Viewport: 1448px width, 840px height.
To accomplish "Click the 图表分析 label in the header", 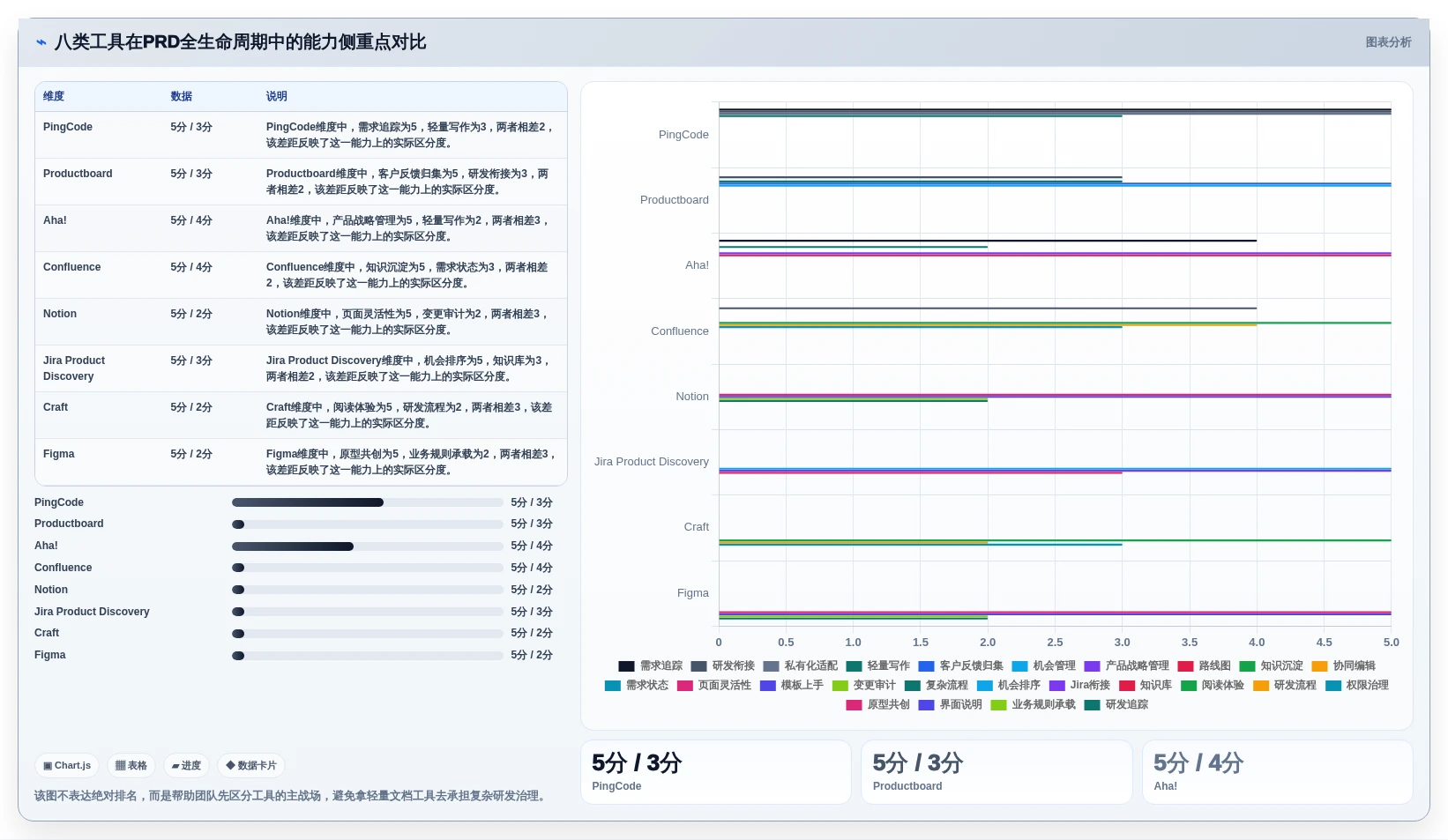I will 1388,42.
